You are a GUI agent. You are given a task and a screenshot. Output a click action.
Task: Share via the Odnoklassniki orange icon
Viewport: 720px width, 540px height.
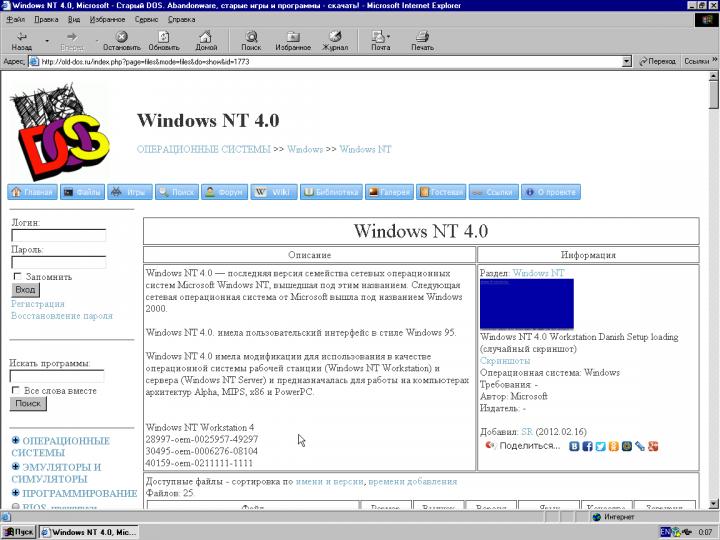pos(614,446)
